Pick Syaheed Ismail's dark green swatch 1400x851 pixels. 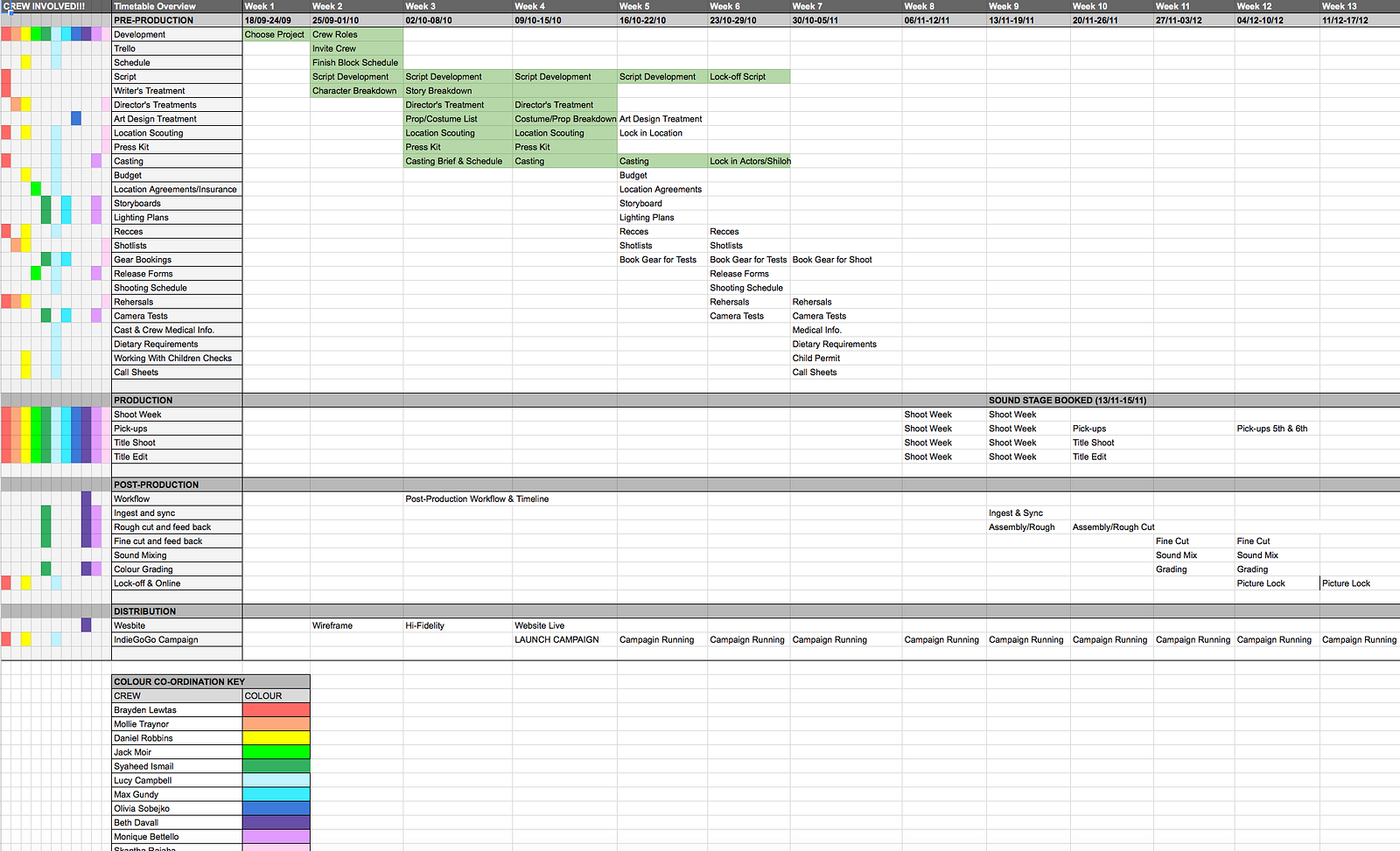[x=276, y=766]
